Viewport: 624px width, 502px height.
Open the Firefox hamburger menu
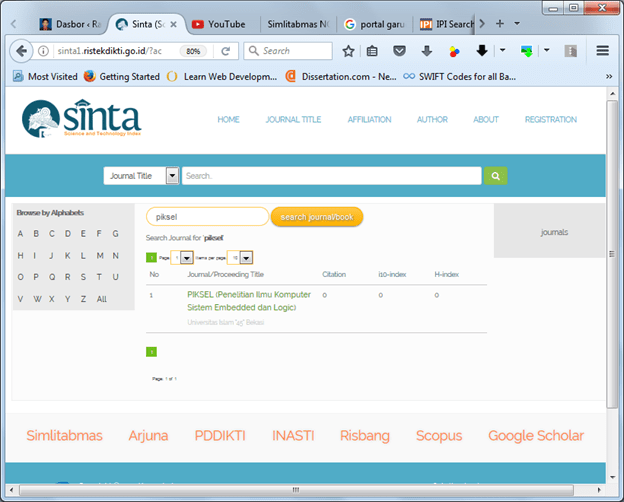603,51
